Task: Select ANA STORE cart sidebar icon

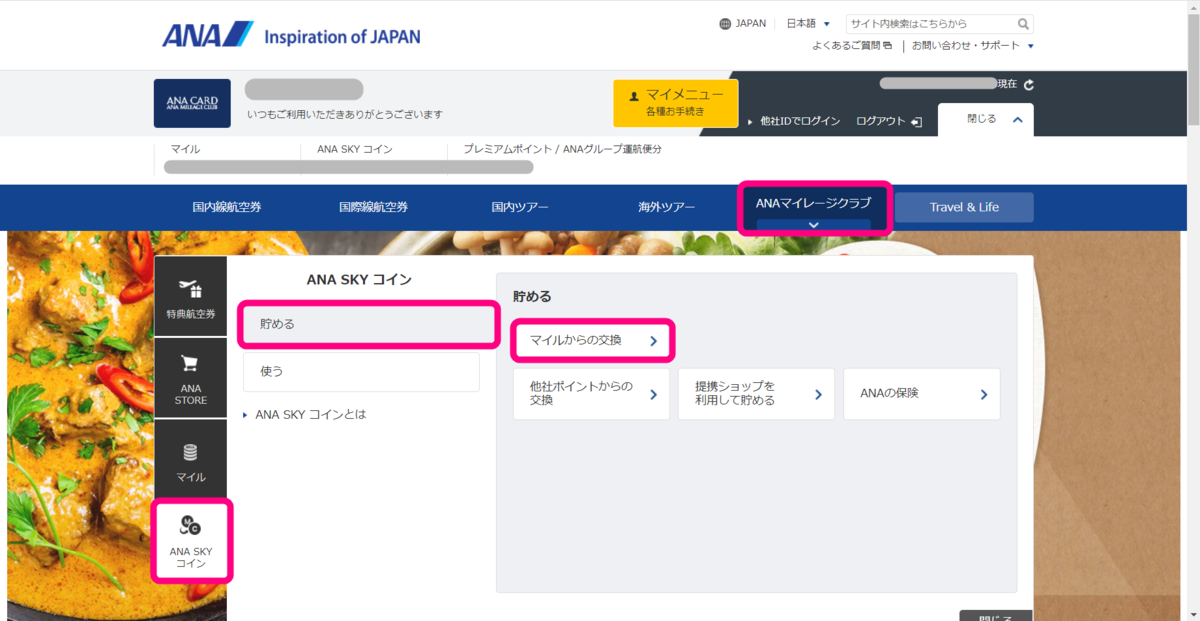Action: (x=190, y=378)
